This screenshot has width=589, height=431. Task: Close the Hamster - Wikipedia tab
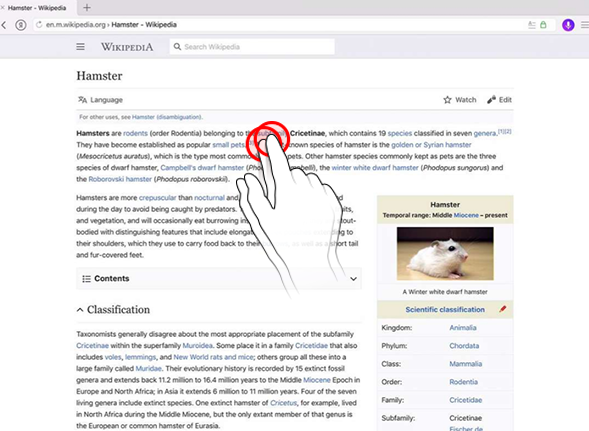[3, 8]
